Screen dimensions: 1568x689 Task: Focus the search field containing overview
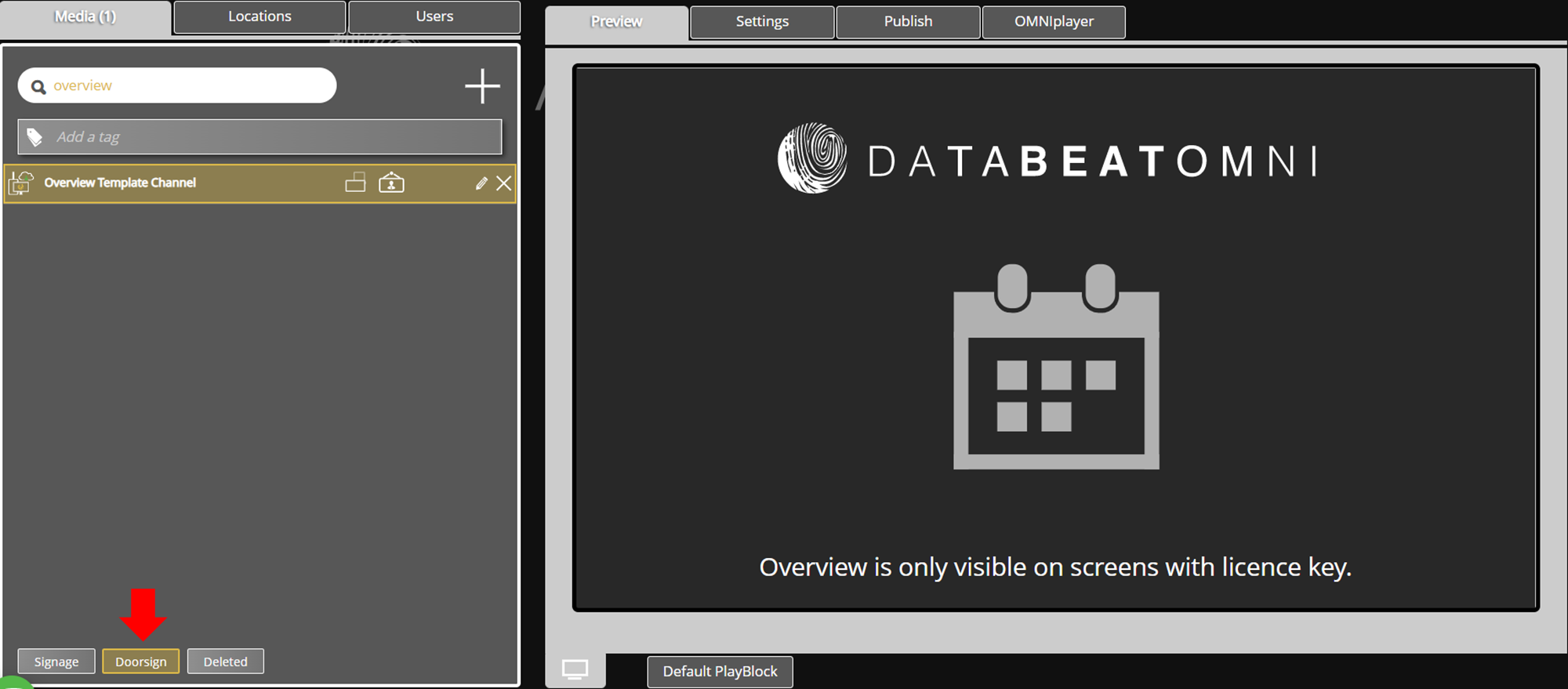[x=177, y=85]
